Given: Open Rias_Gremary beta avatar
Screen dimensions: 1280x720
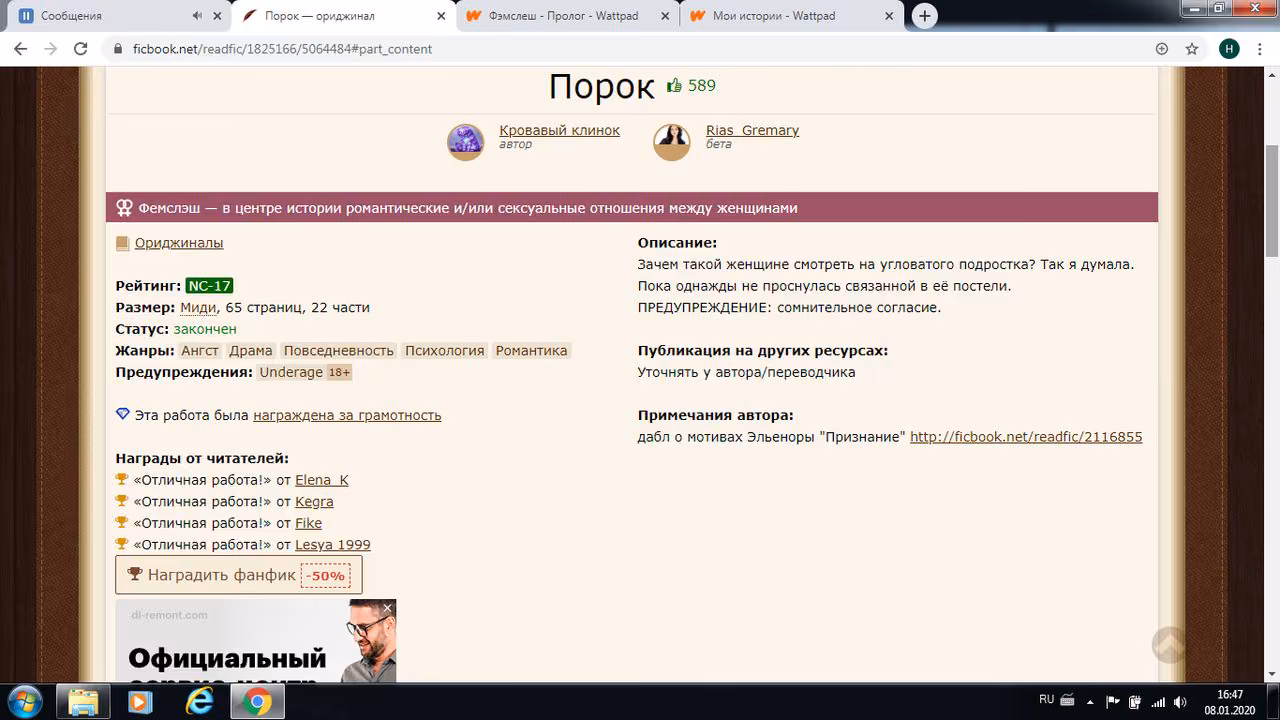Looking at the screenshot, I should click(672, 142).
